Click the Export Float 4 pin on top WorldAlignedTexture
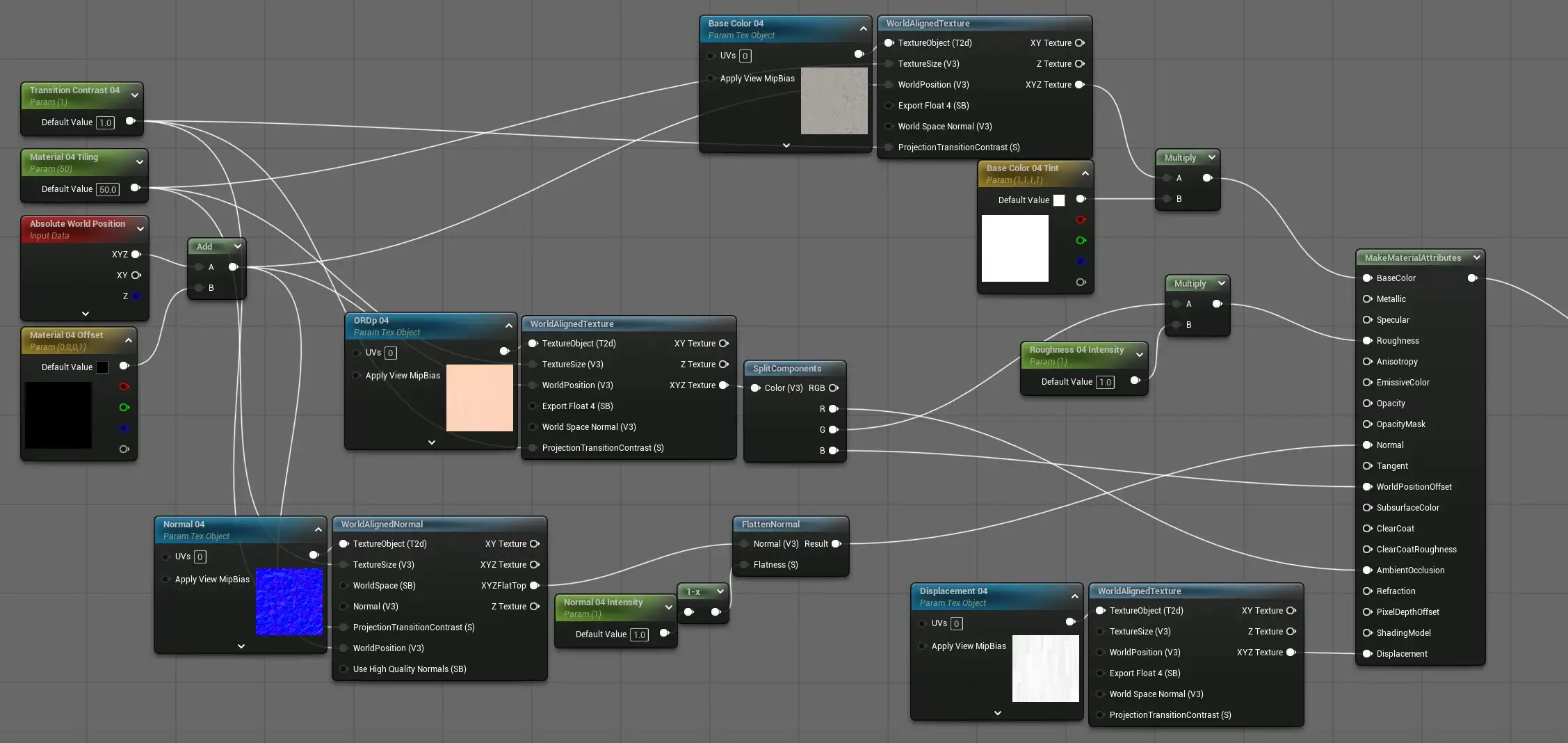1568x743 pixels. (x=889, y=106)
